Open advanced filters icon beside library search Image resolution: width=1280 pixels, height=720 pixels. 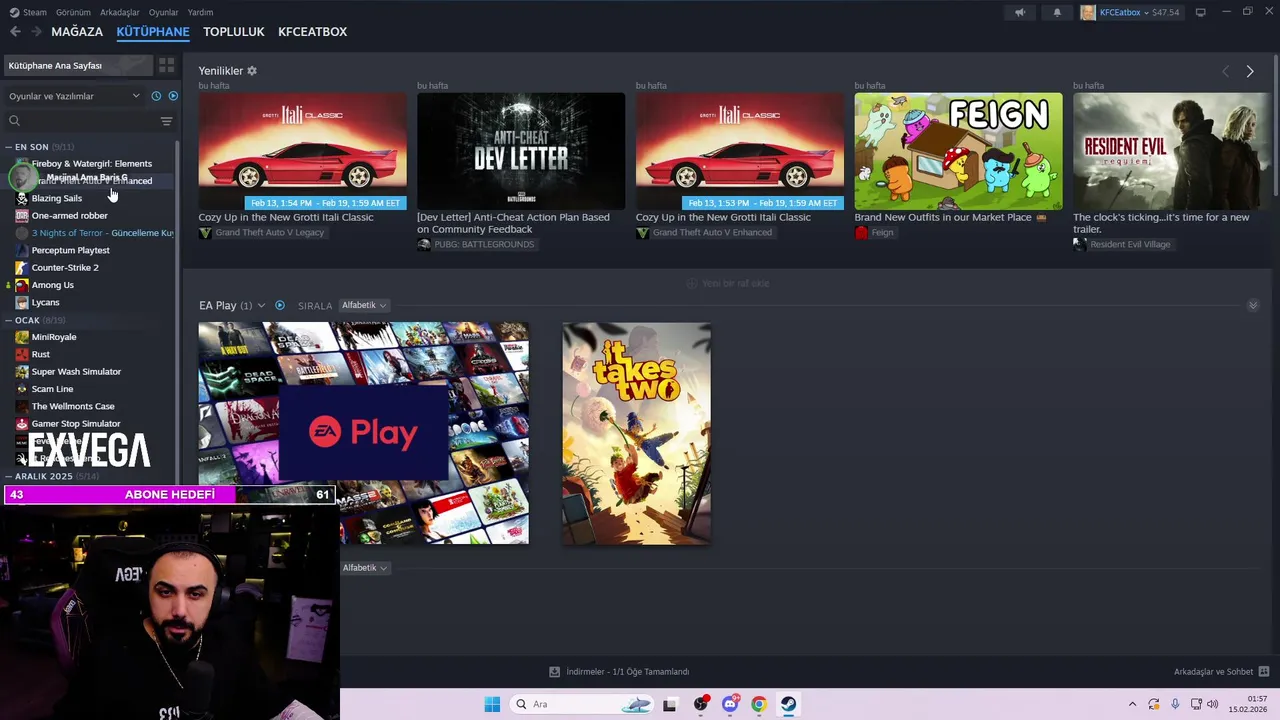[166, 121]
